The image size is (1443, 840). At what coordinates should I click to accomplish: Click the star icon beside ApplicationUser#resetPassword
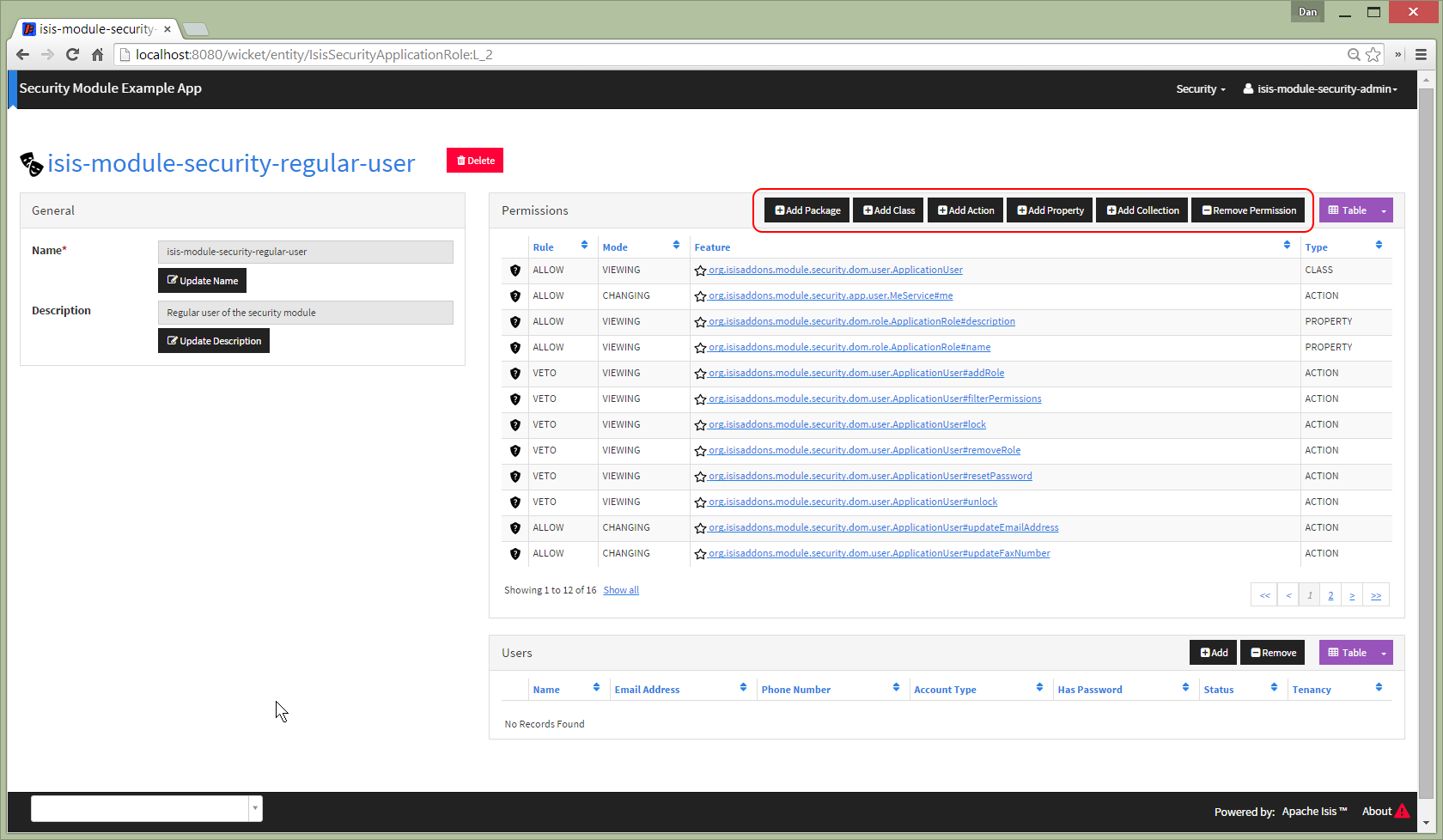pyautogui.click(x=701, y=477)
